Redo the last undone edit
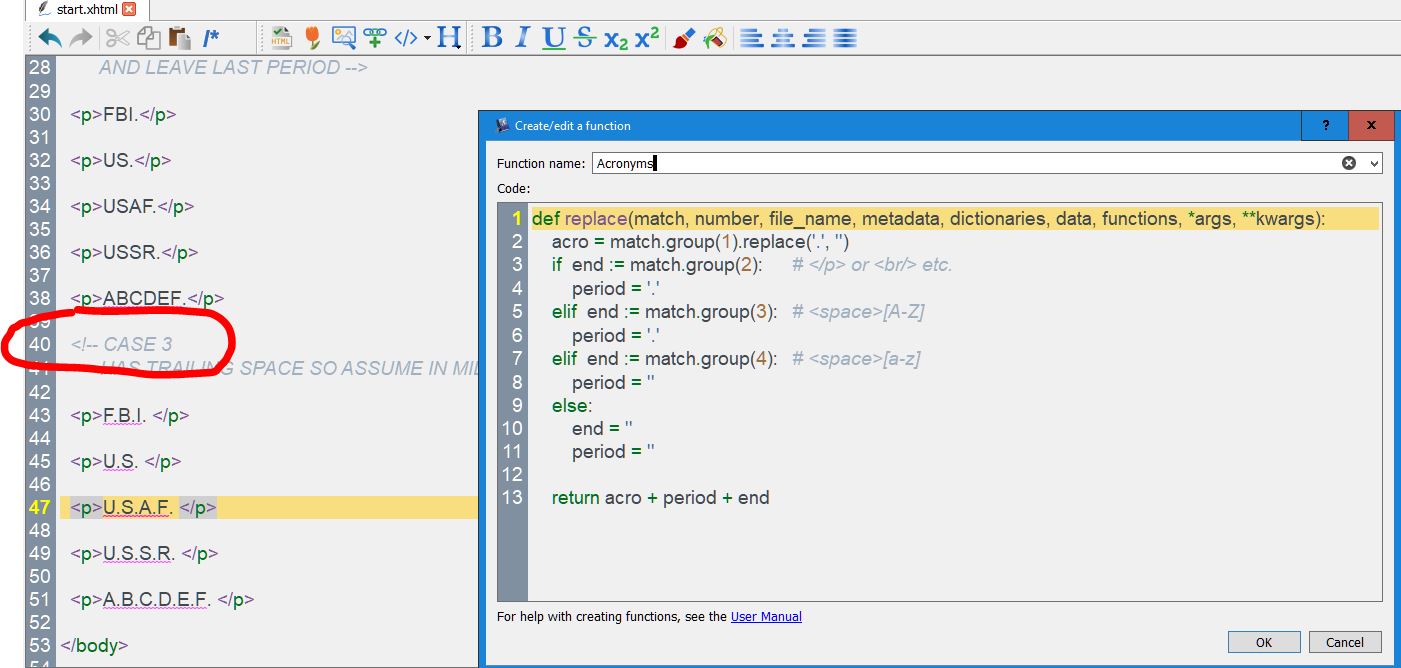The width and height of the screenshot is (1401, 668). 81,38
